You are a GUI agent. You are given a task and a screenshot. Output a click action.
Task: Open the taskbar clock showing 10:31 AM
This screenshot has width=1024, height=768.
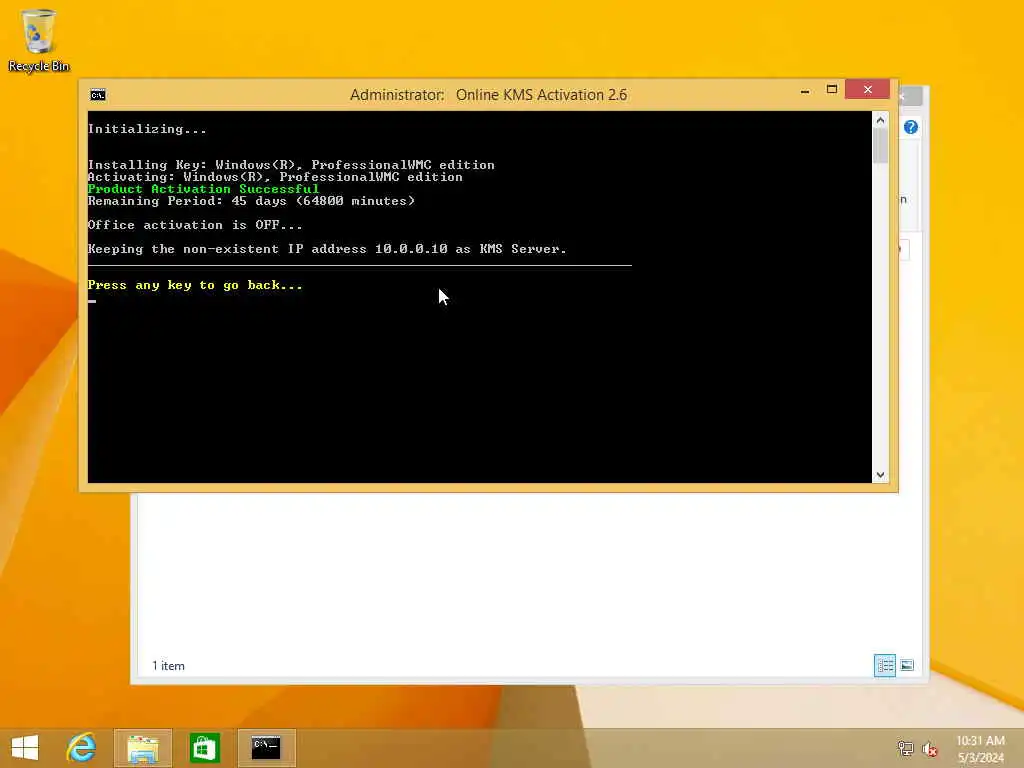pos(980,748)
